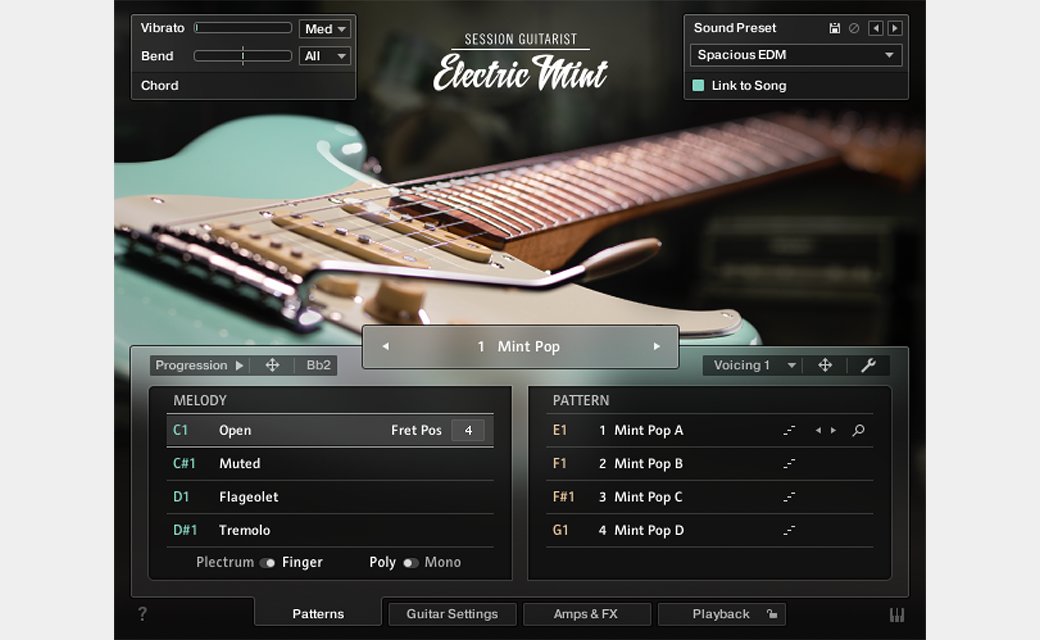Click the Progression button
Screen dimensions: 1040x640
coord(198,365)
